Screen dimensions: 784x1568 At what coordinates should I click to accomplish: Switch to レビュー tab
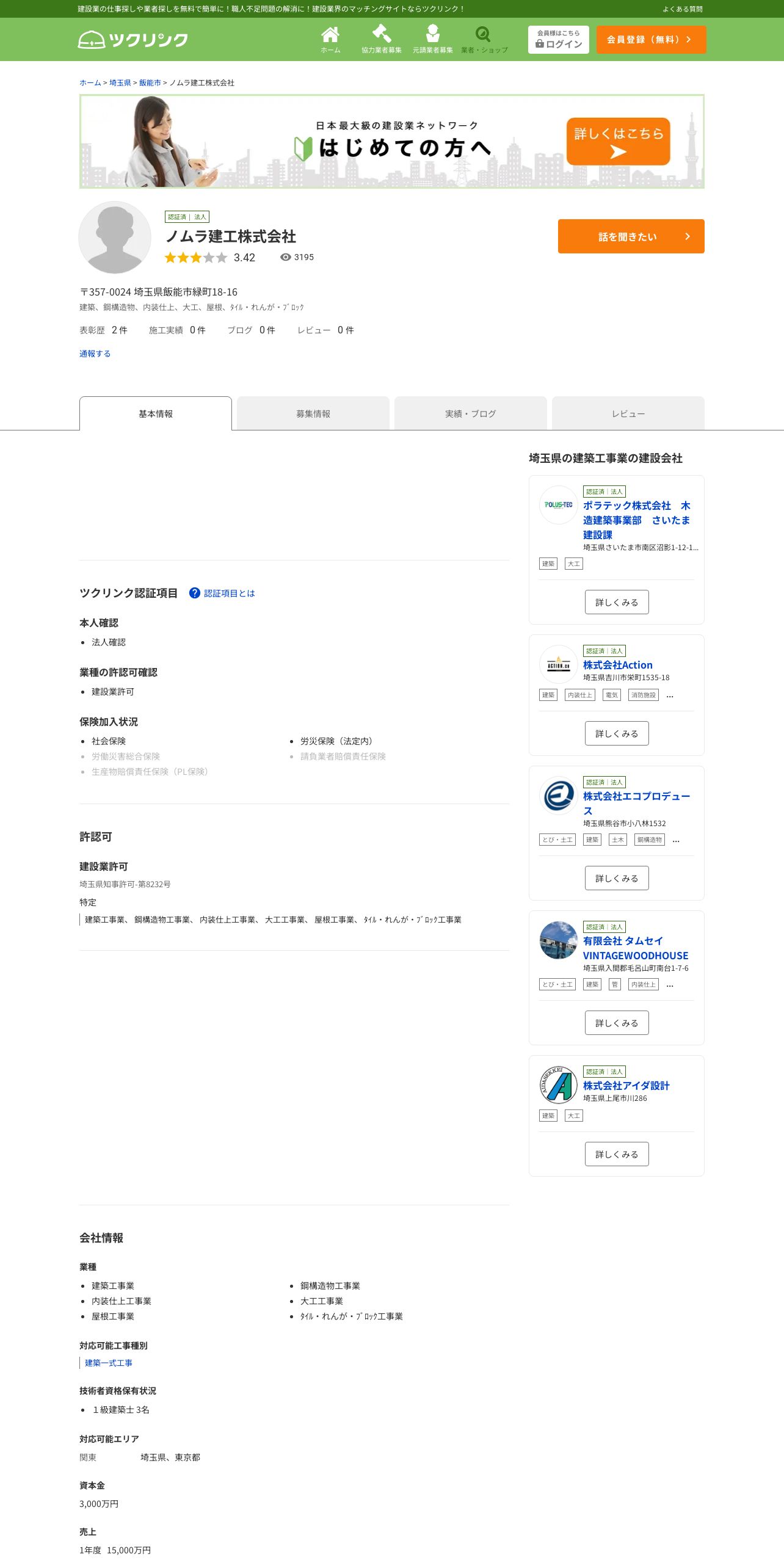coord(628,413)
